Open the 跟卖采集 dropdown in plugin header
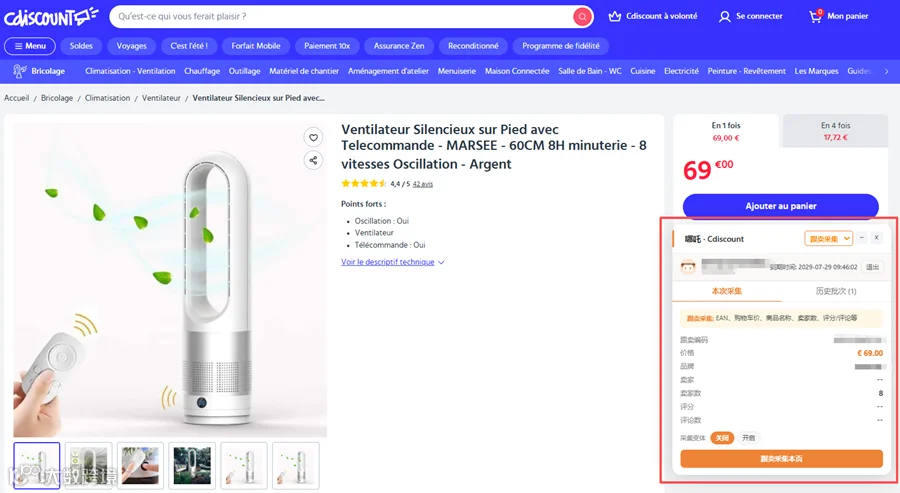This screenshot has width=900, height=493. pyautogui.click(x=829, y=239)
